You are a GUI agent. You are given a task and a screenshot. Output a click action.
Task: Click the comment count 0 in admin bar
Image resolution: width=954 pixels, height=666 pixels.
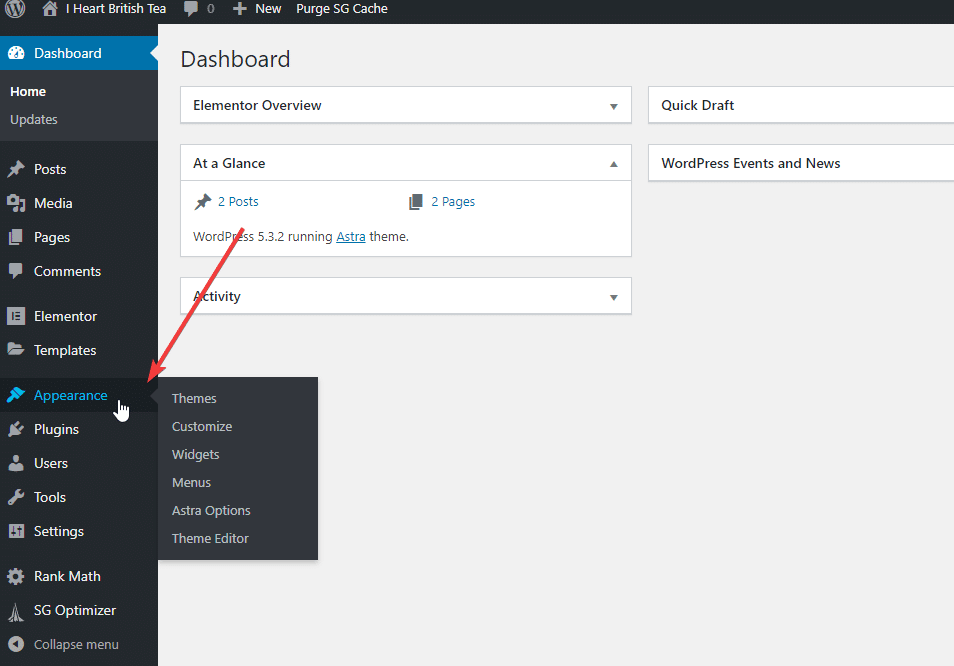click(x=211, y=9)
